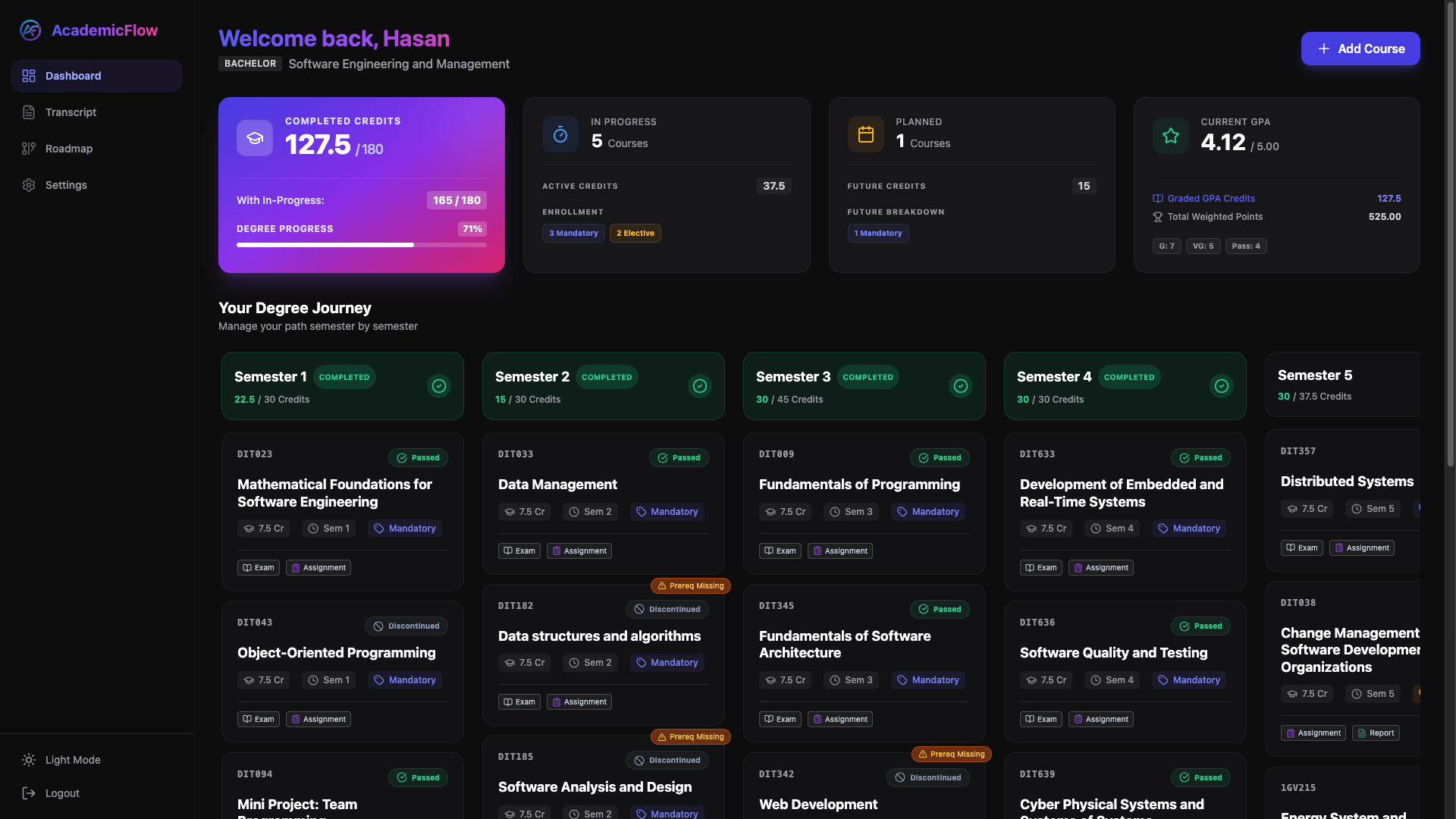
Task: Open Settings from the sidebar
Action: pos(96,185)
